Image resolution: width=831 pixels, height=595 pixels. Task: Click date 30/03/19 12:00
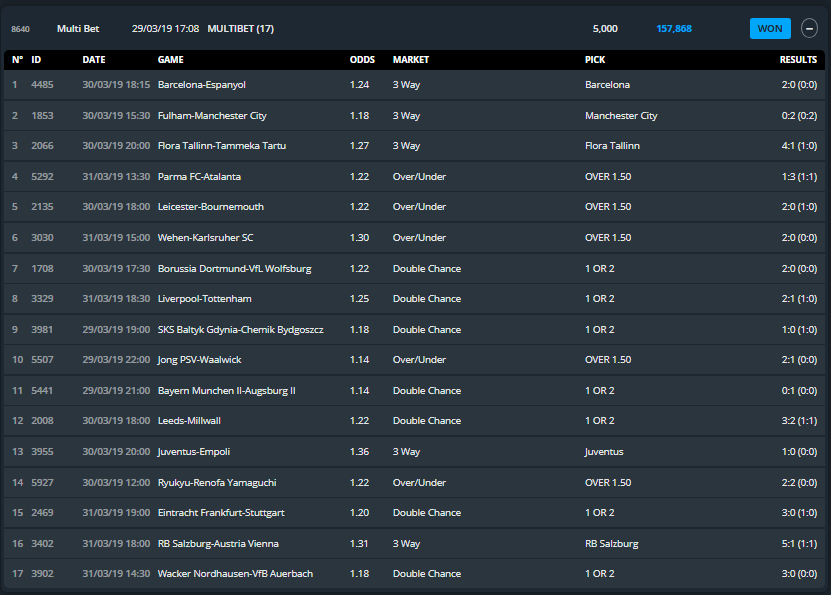(116, 483)
